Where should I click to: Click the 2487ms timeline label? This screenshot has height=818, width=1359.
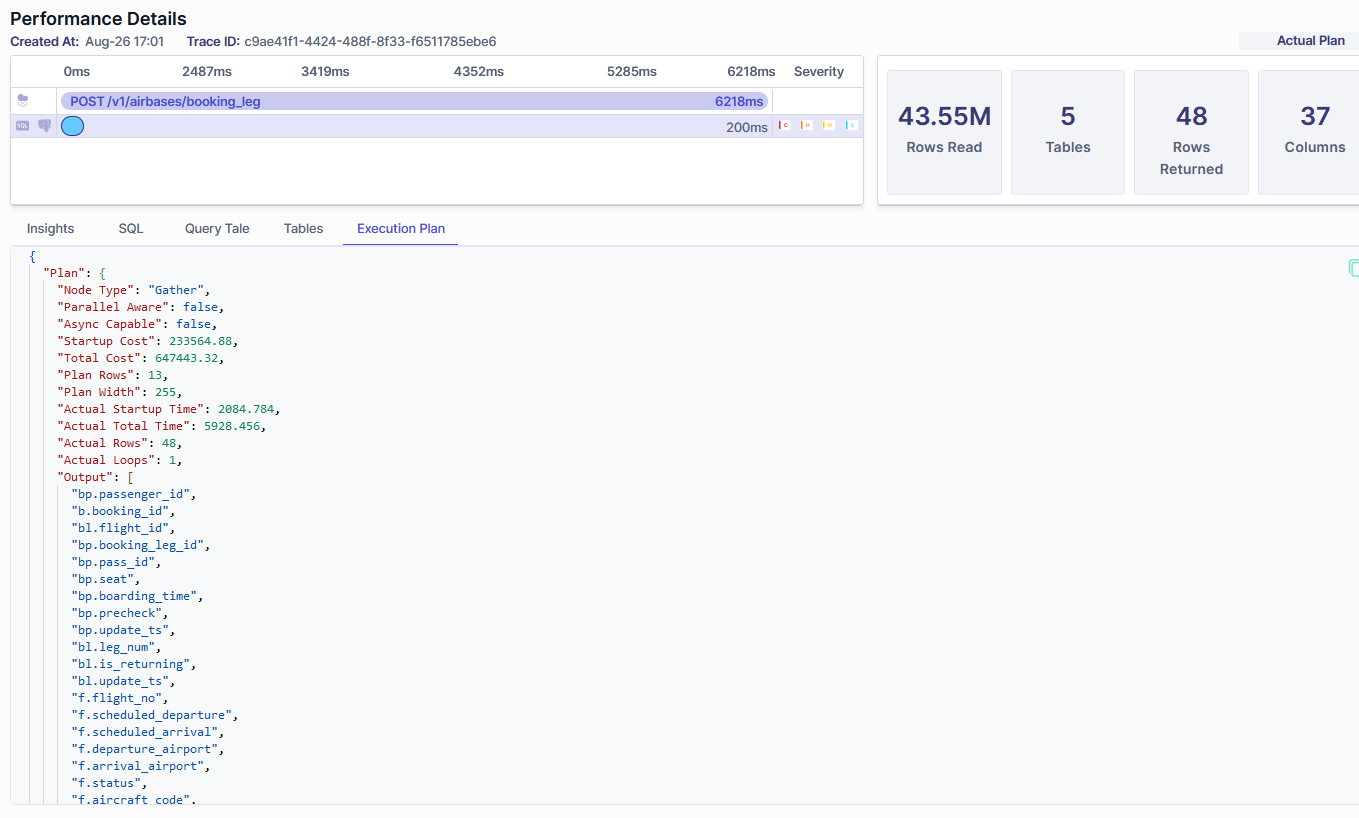(x=207, y=72)
